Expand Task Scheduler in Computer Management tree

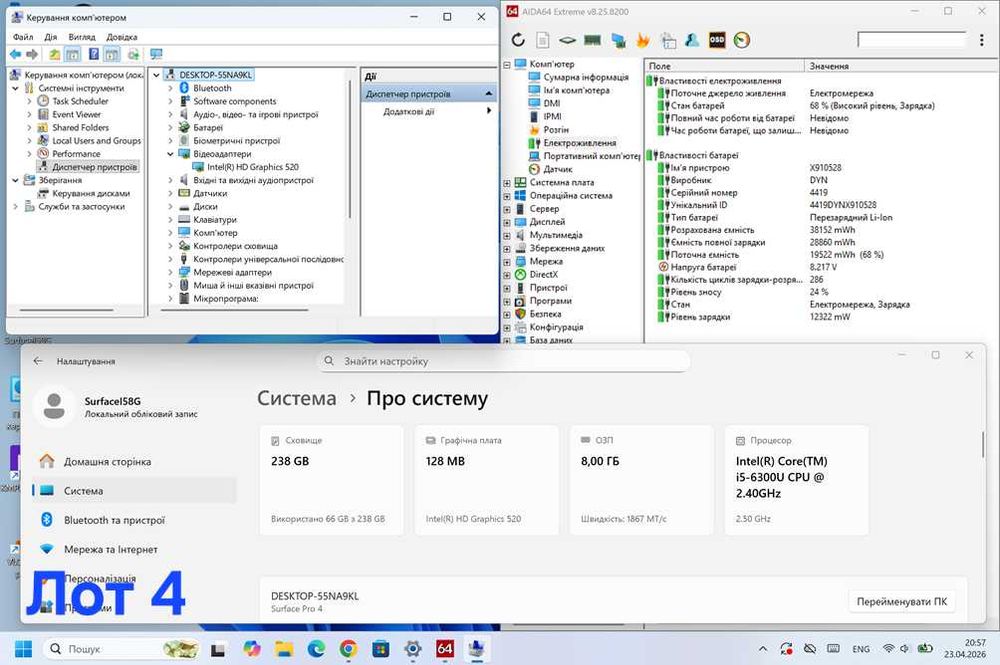(29, 101)
